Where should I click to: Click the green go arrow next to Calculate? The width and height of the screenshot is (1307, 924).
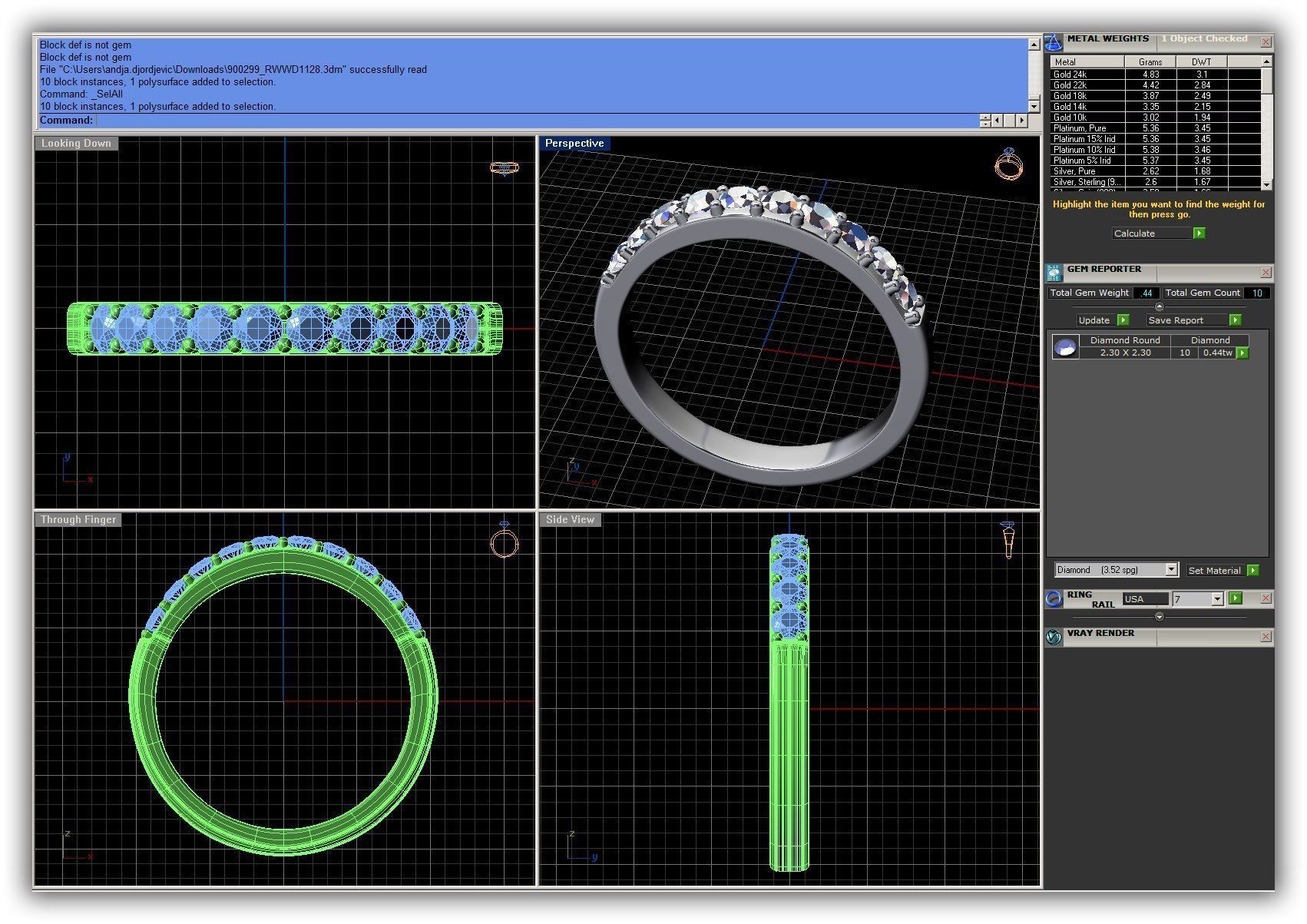[1199, 233]
